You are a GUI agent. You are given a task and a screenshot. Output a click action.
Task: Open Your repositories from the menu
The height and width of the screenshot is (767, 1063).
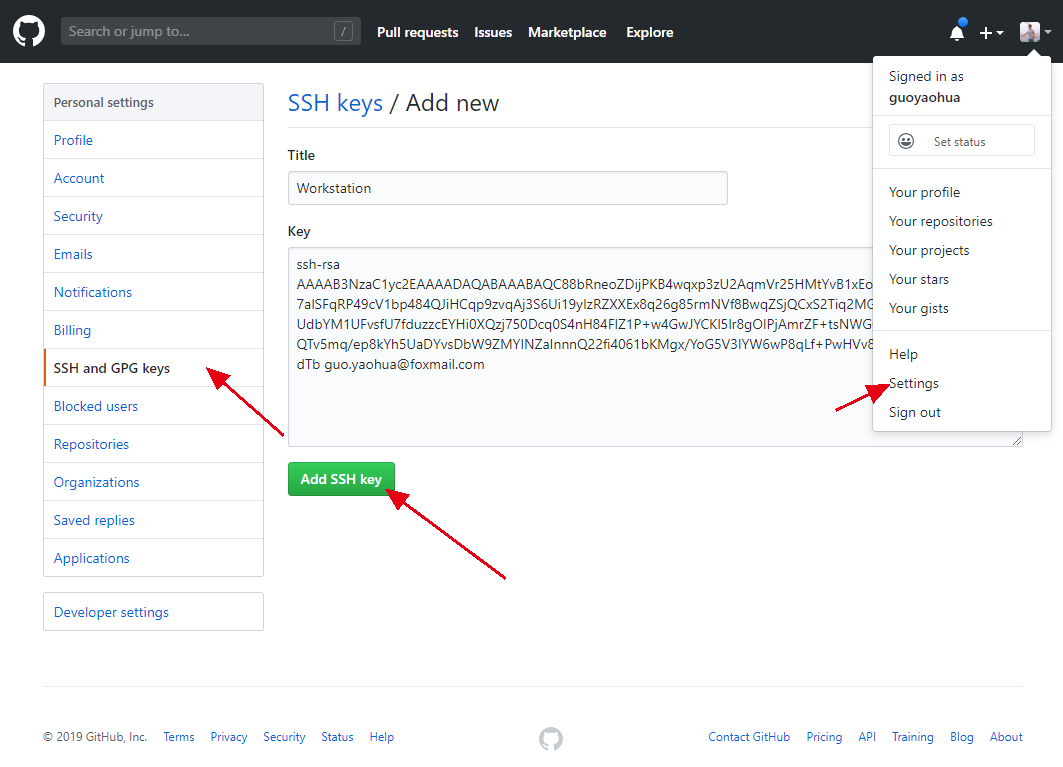(941, 221)
